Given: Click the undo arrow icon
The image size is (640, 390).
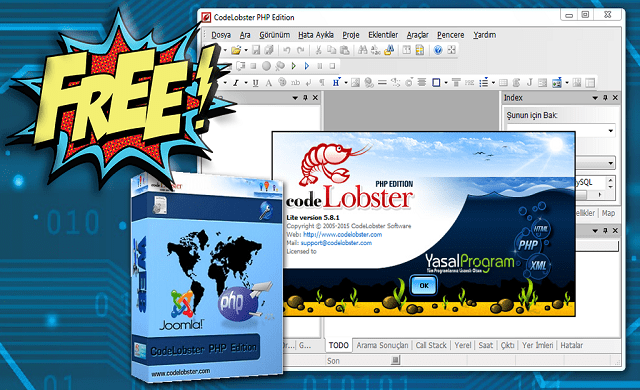Looking at the screenshot, I should point(287,50).
